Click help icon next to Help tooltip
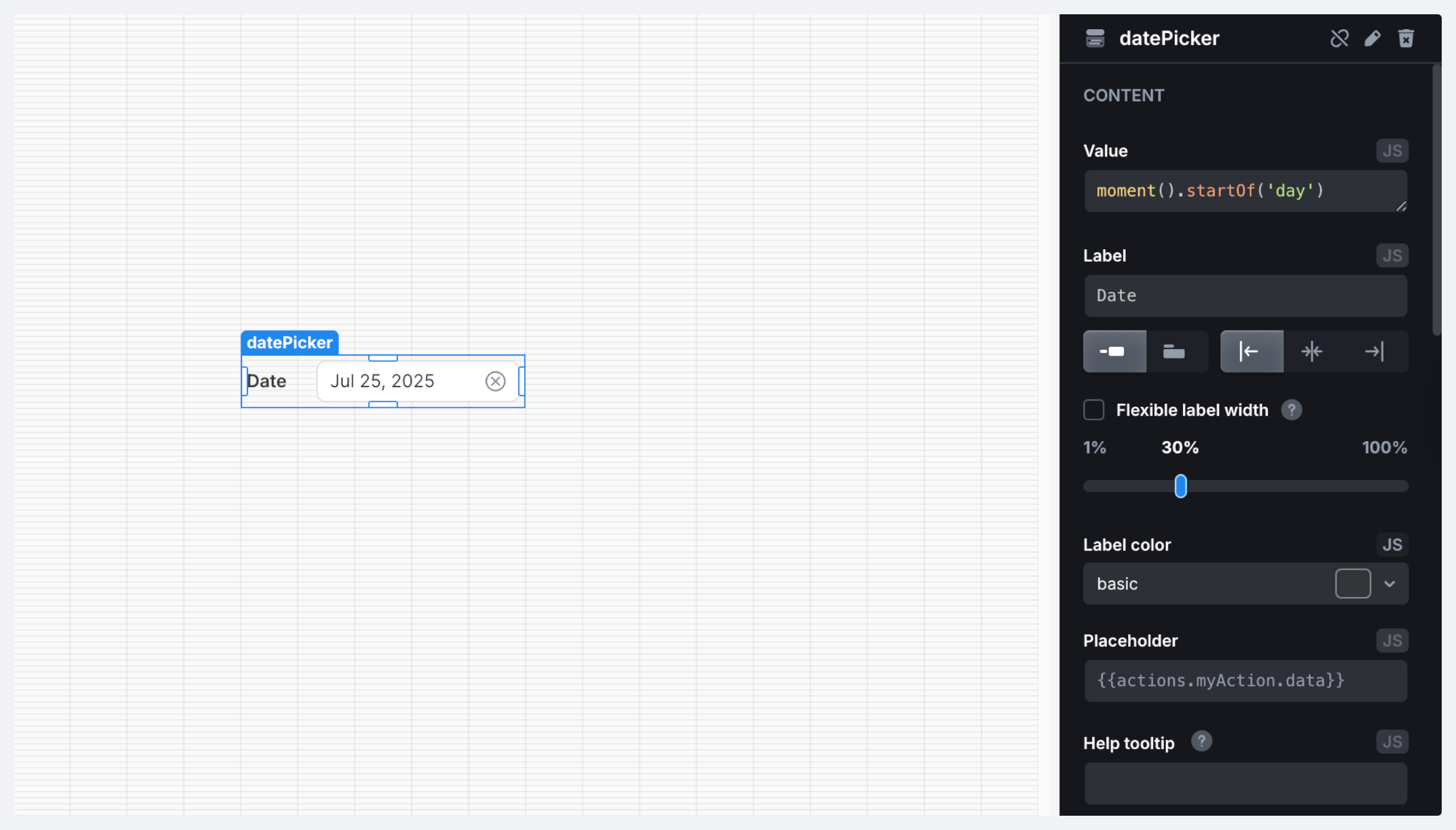This screenshot has width=1456, height=830. coord(1201,741)
